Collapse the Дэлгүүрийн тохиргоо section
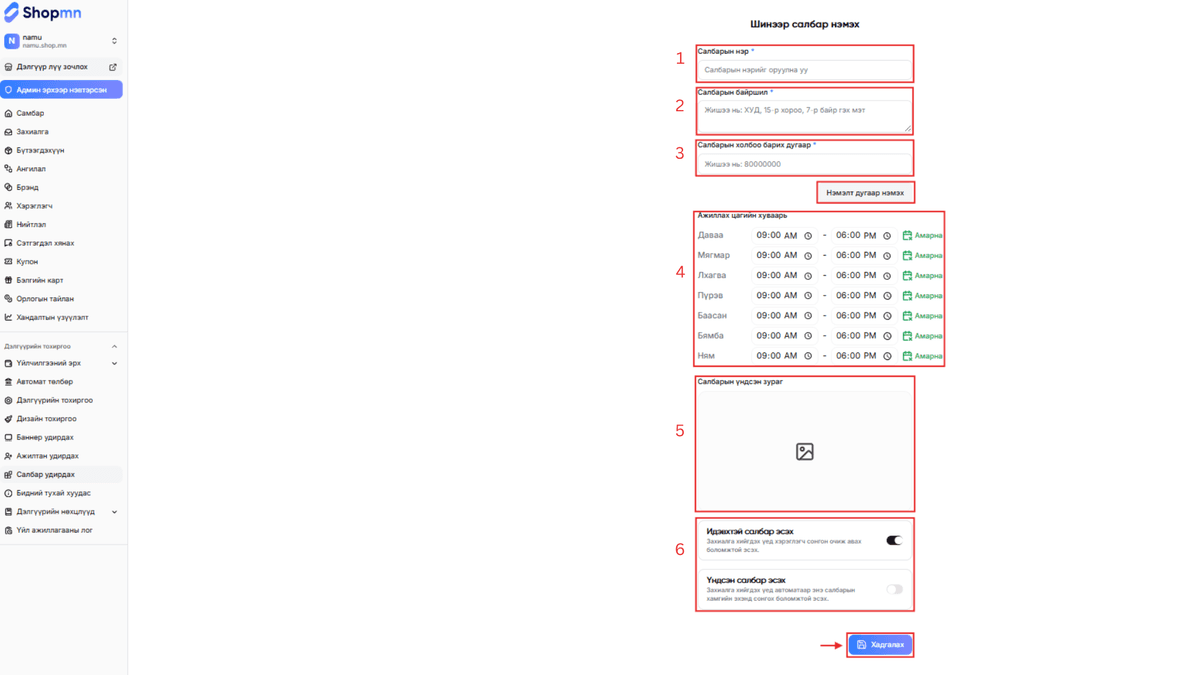The image size is (1200, 675). (x=114, y=346)
